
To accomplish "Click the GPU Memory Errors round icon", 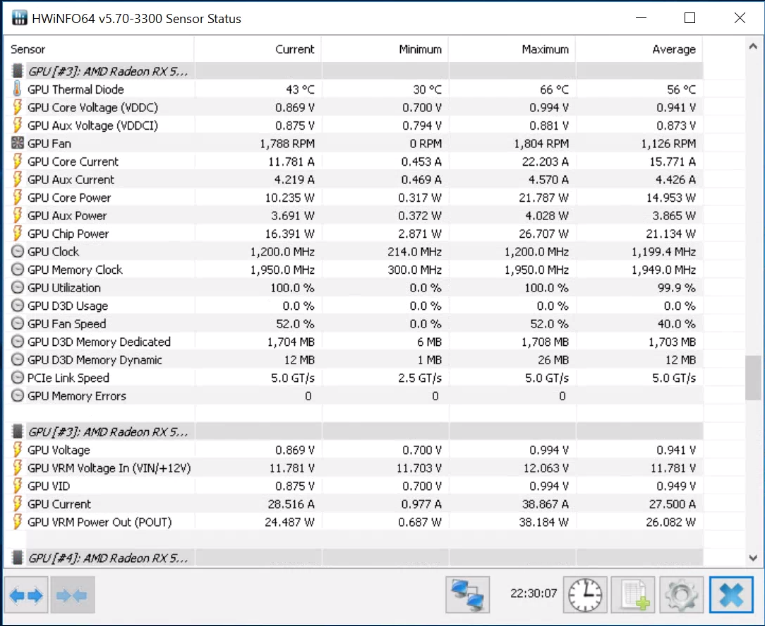I will (x=17, y=396).
